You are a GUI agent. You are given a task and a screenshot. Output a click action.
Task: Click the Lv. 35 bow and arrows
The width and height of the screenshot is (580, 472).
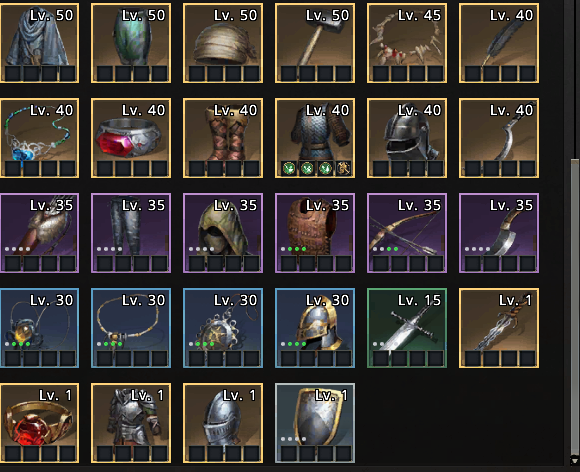[x=407, y=233]
